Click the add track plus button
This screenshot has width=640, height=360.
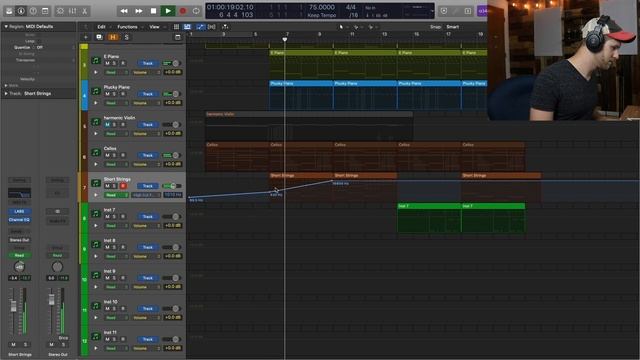coord(86,37)
